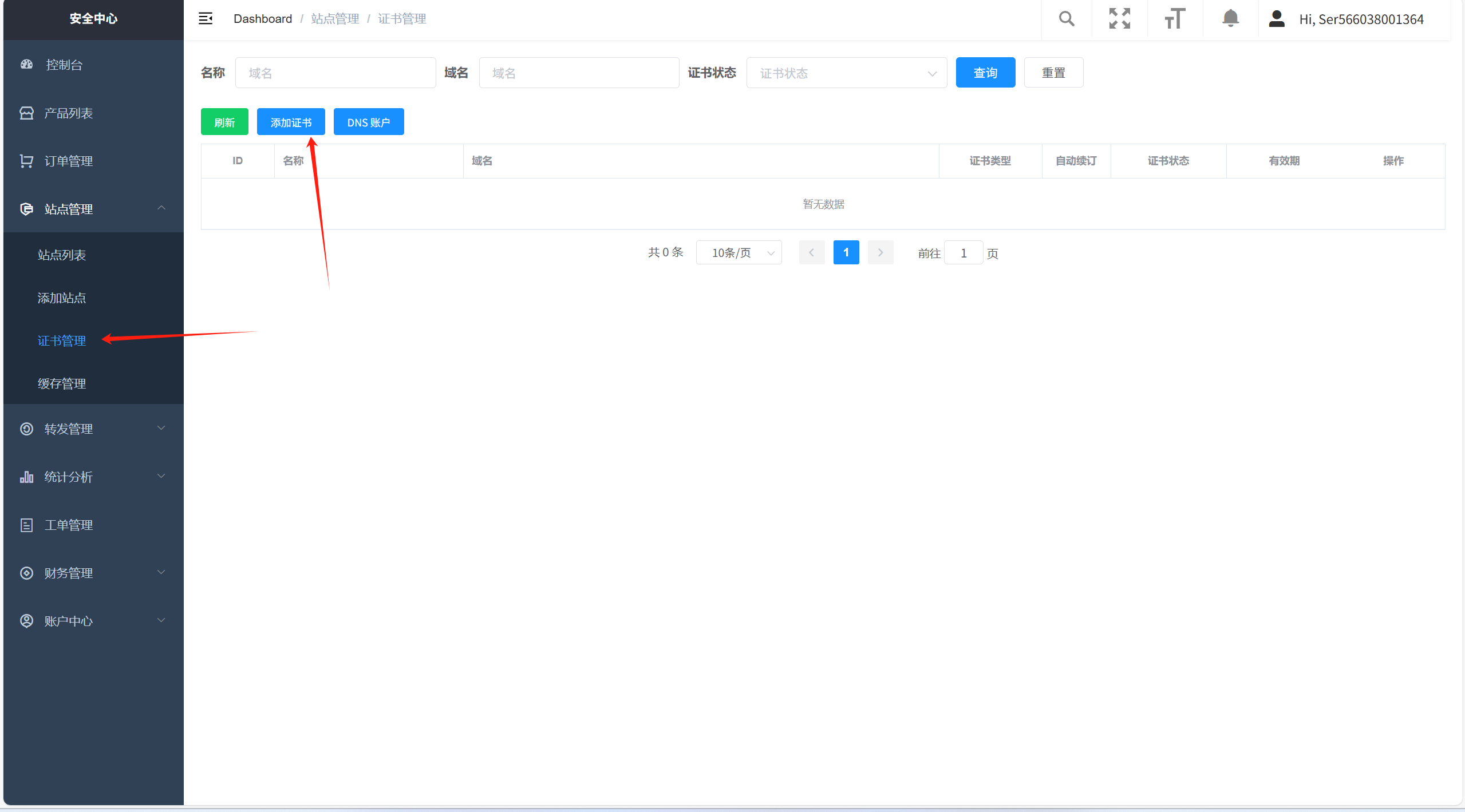Open the 证书状态 dropdown

pos(847,73)
